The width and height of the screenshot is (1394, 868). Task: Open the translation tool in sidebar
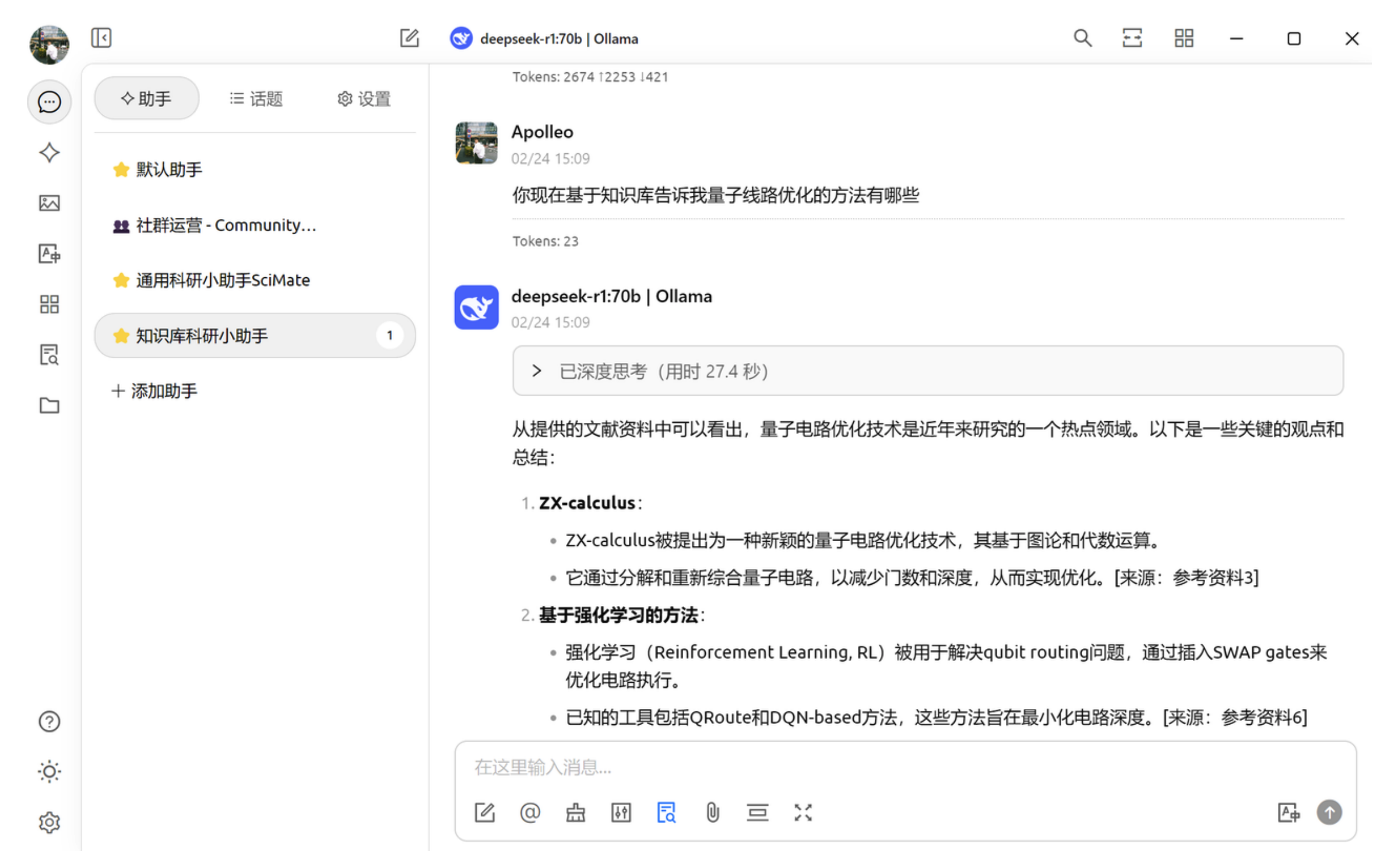pos(50,254)
